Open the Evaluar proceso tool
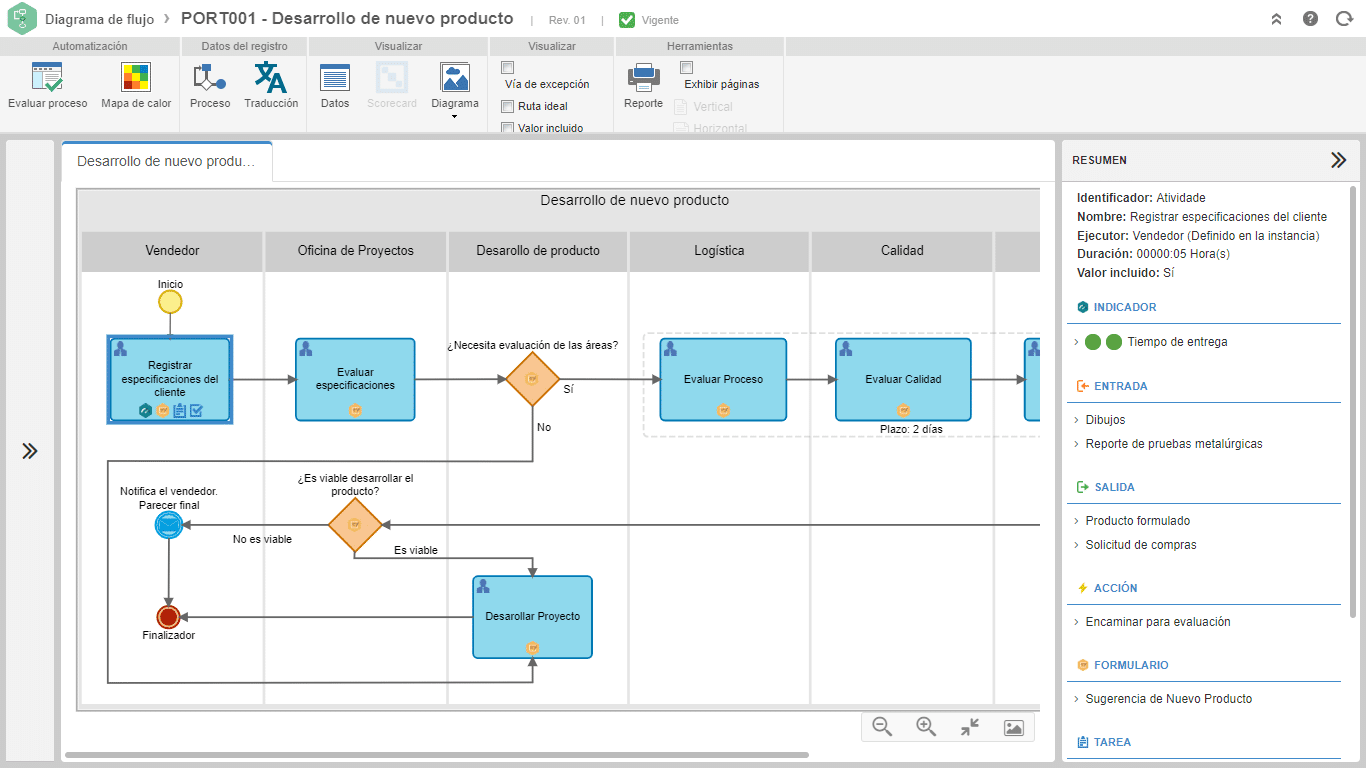Viewport: 1366px width, 768px height. coord(47,86)
